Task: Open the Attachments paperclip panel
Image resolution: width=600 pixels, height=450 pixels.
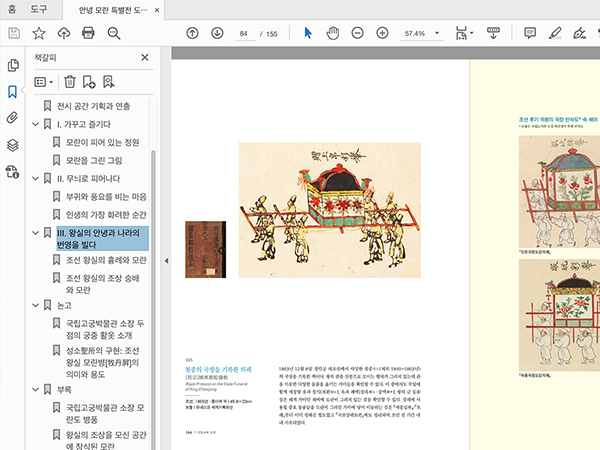Action: click(13, 118)
